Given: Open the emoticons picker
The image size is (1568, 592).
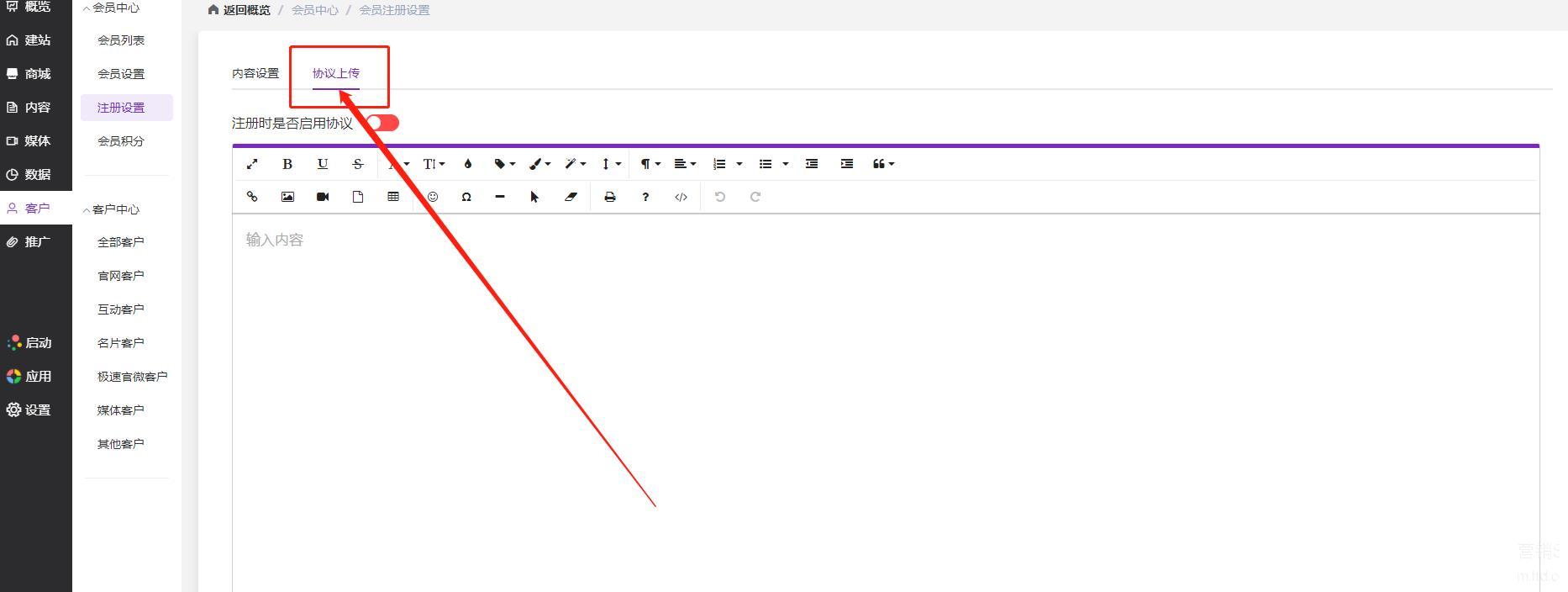Looking at the screenshot, I should pos(433,197).
